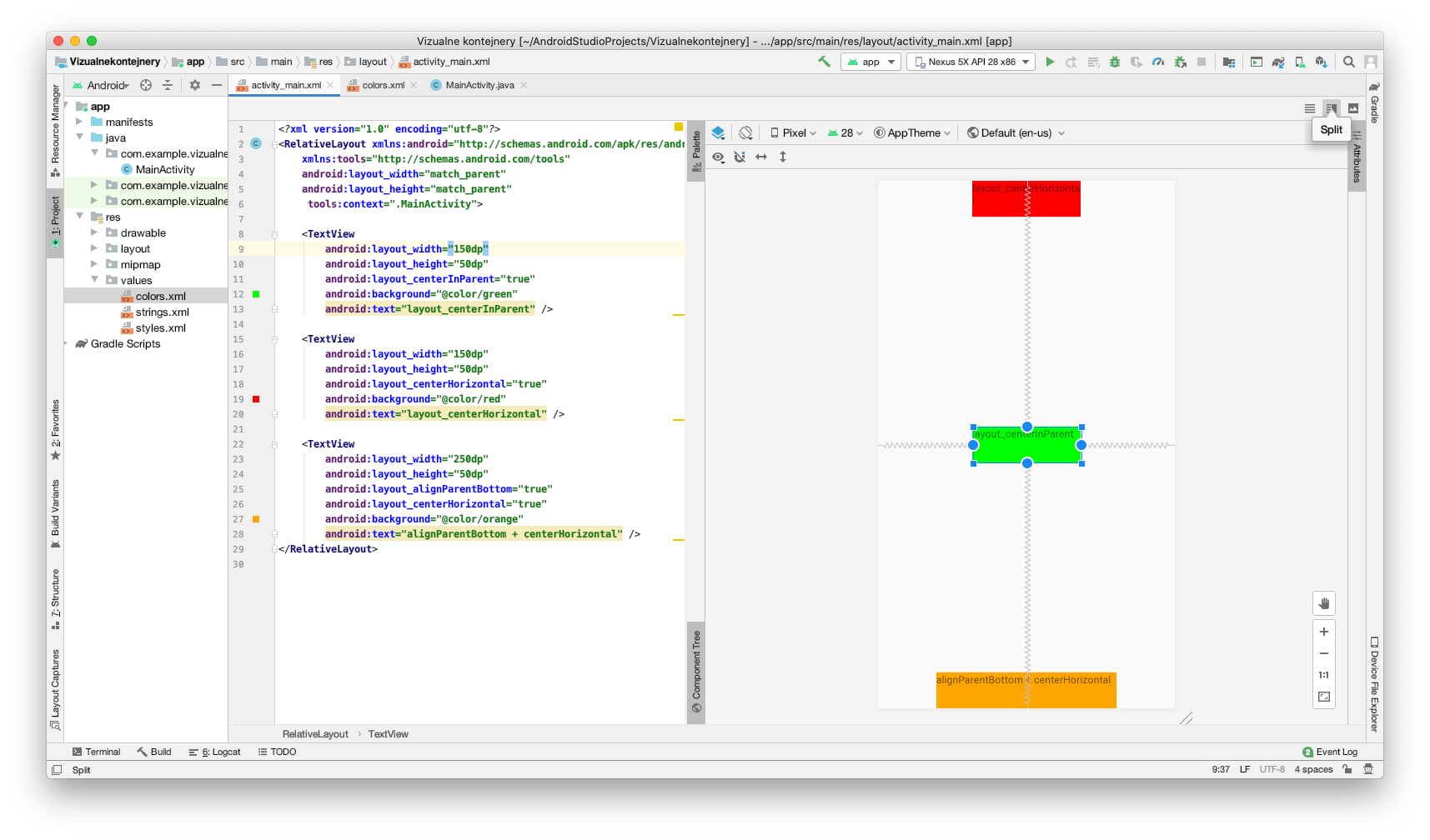1430x840 pixels.
Task: Click the search magnifier in toolbar
Action: (x=1348, y=62)
